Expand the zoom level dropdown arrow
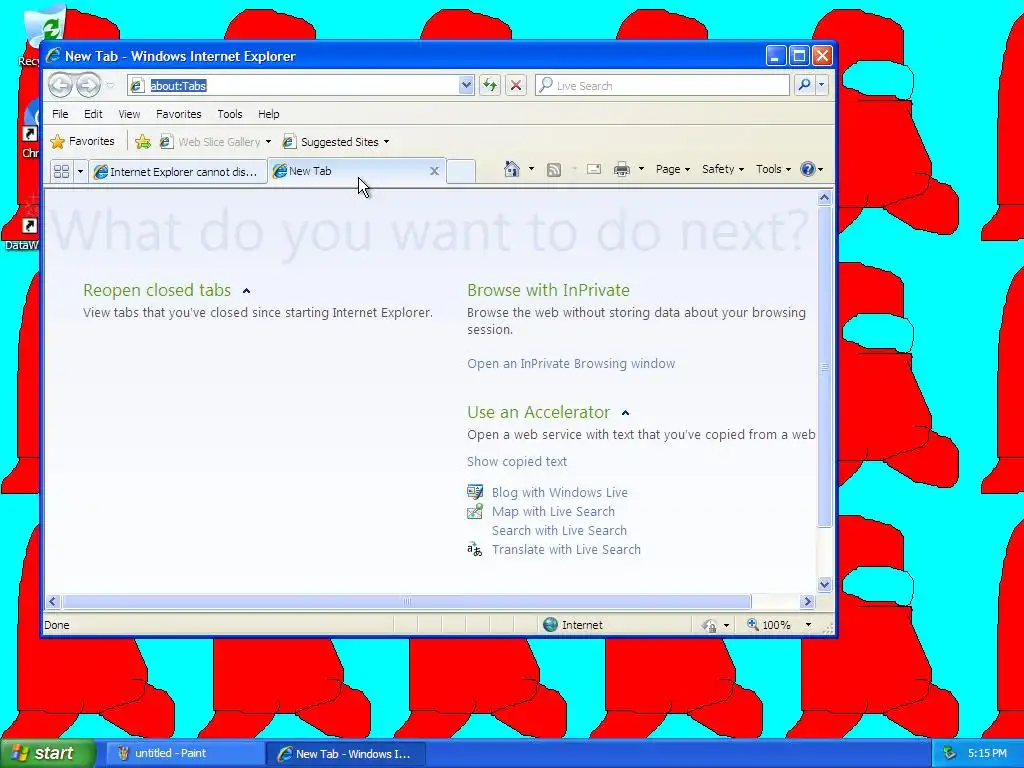 pos(808,625)
